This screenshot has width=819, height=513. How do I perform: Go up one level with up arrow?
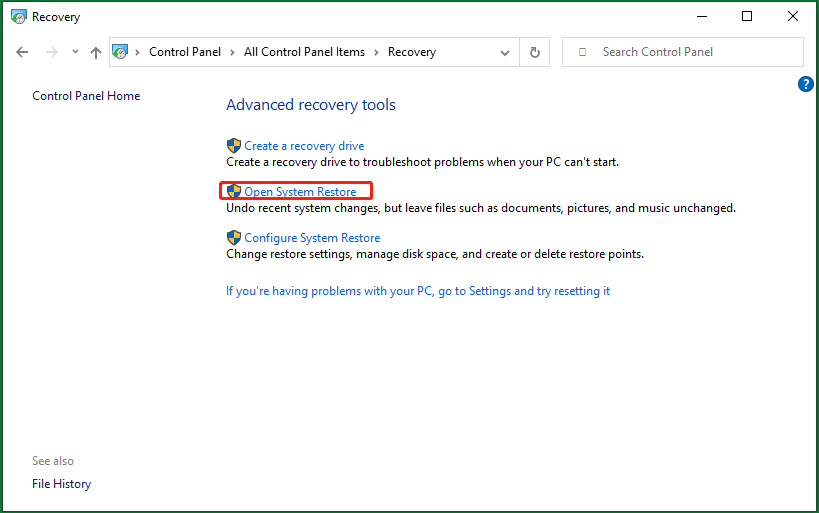96,52
